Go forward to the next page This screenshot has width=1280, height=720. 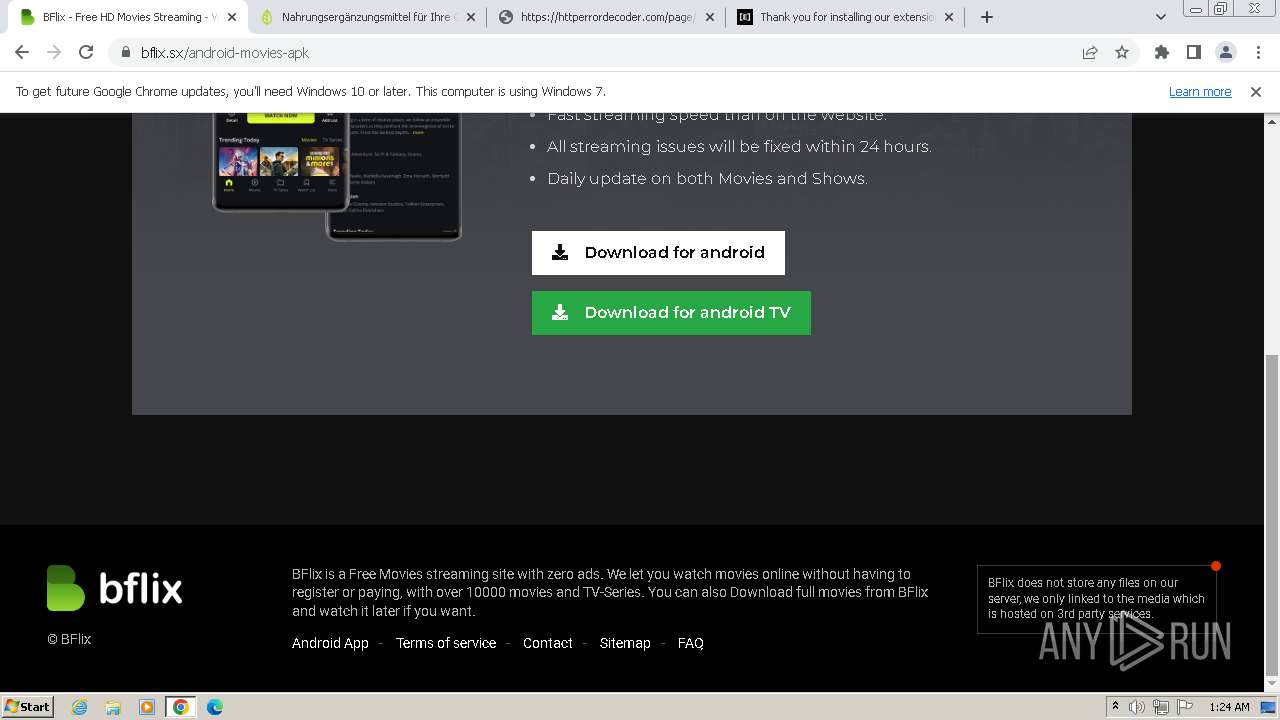pyautogui.click(x=54, y=53)
